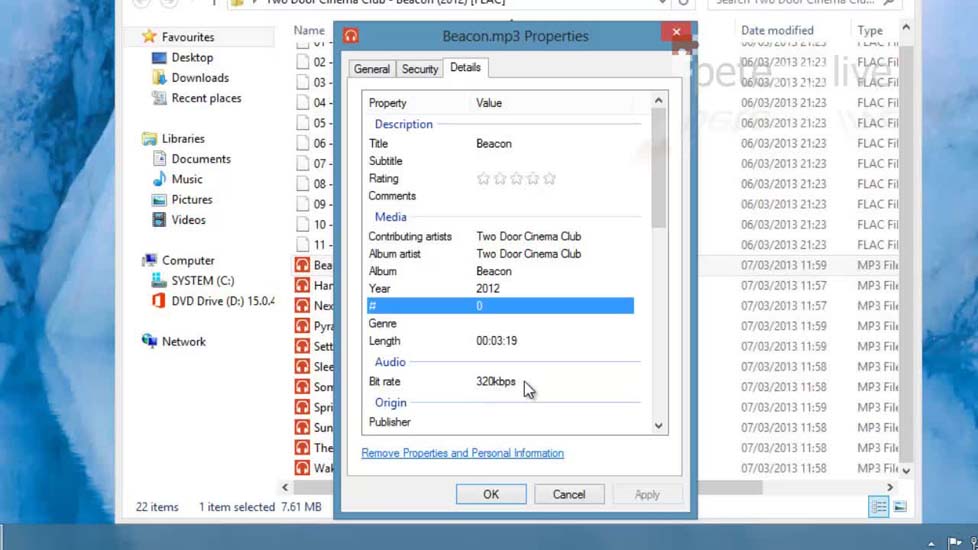Click Remove Properties and Personal Information link
The image size is (978, 550).
462,453
